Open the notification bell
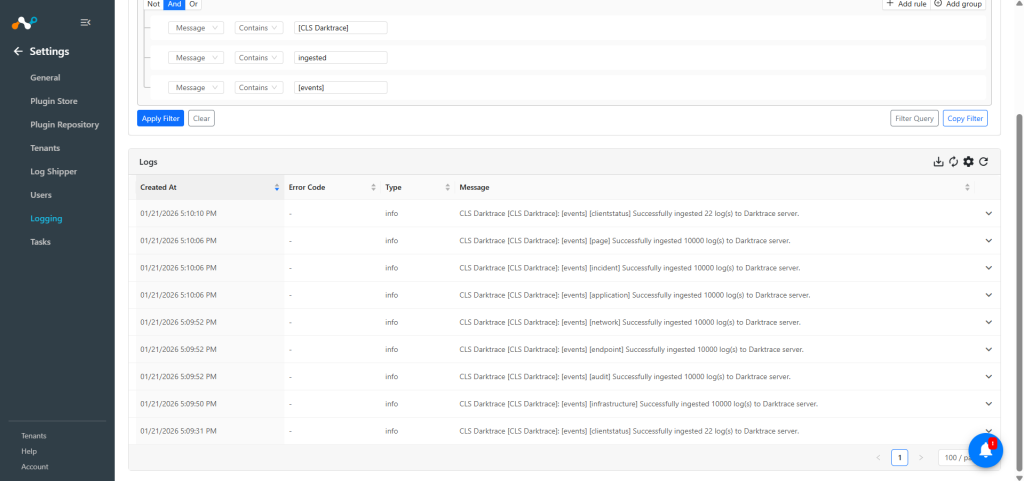Viewport: 1024px width, 481px height. pos(985,450)
